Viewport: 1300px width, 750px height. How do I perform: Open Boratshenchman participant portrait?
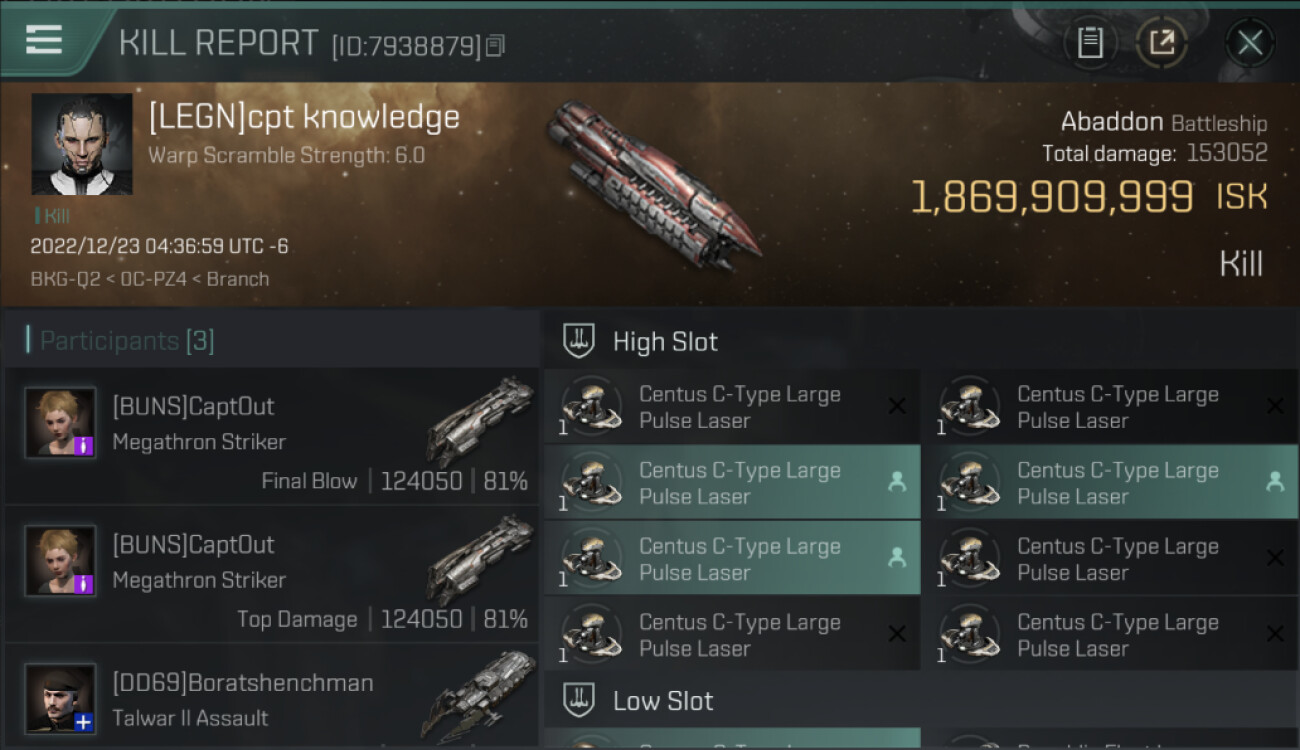[x=61, y=699]
